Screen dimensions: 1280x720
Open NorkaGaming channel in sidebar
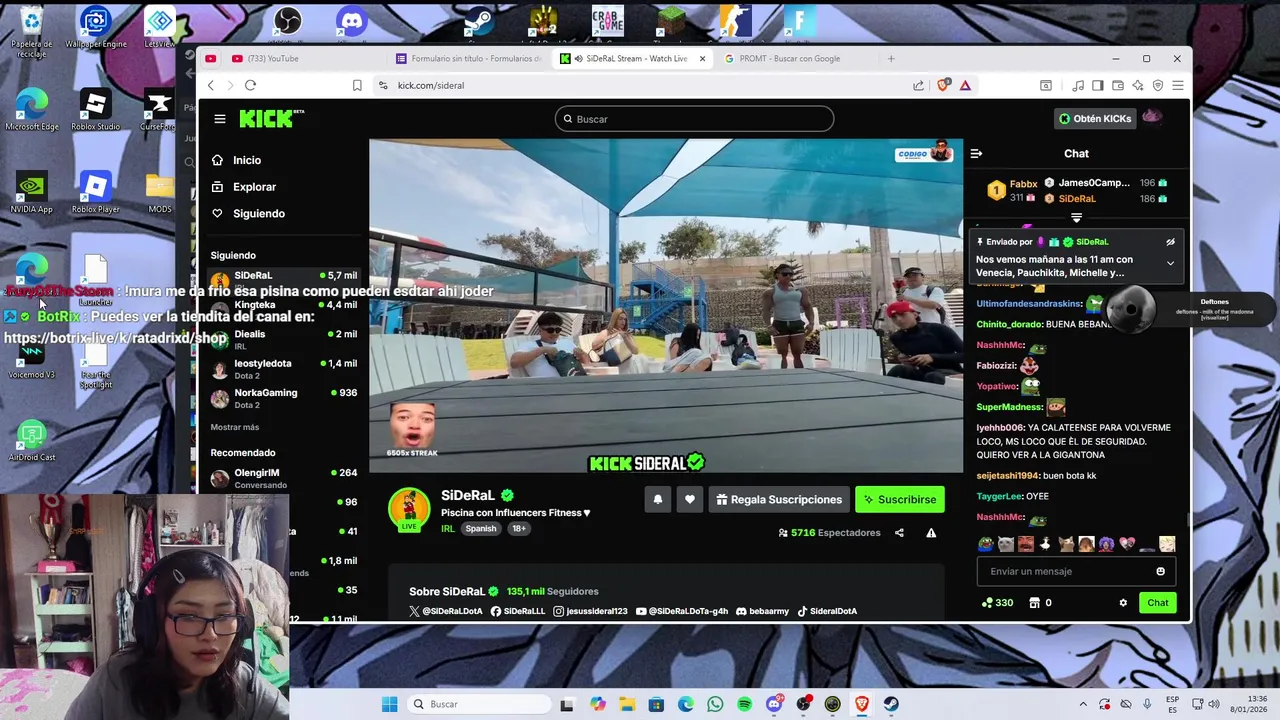click(x=283, y=398)
